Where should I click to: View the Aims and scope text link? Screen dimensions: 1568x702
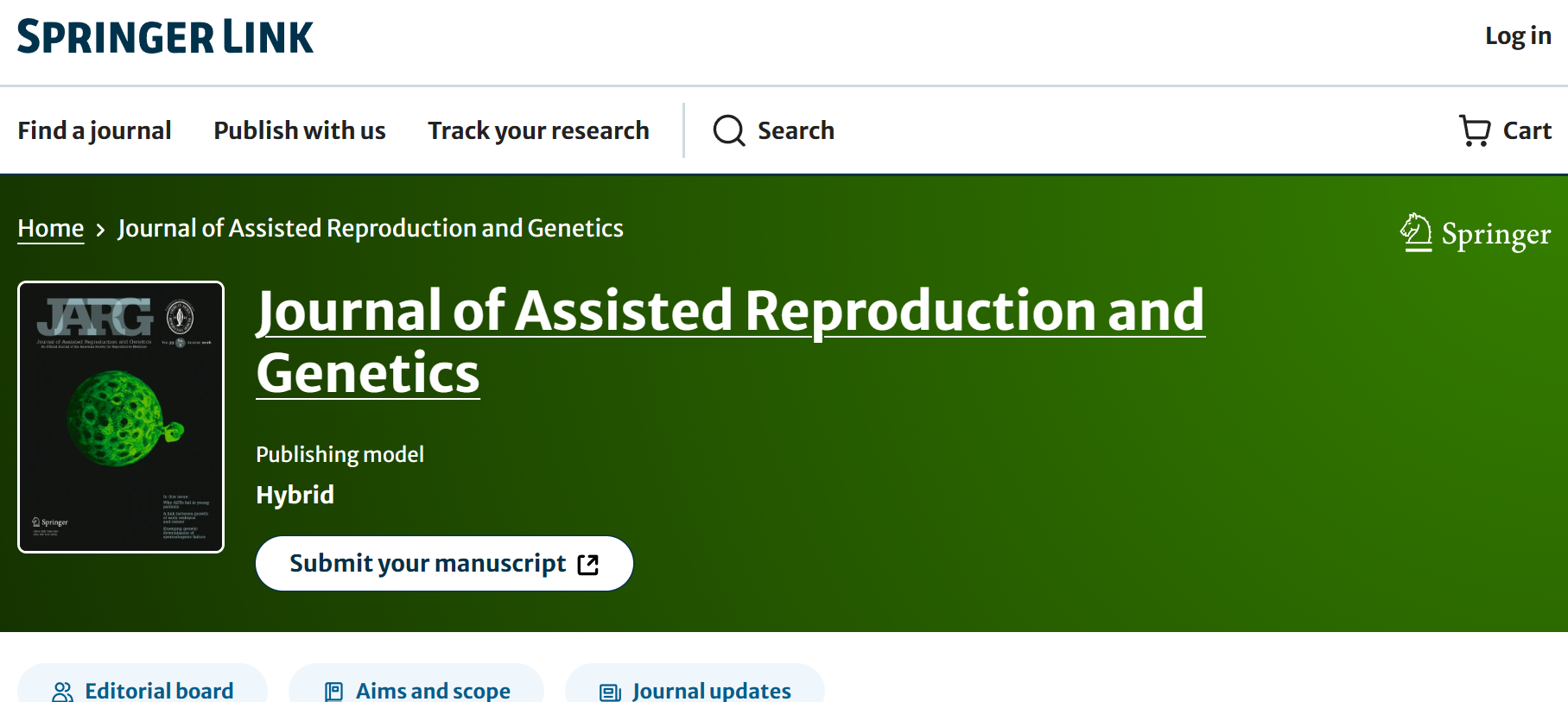tap(433, 691)
